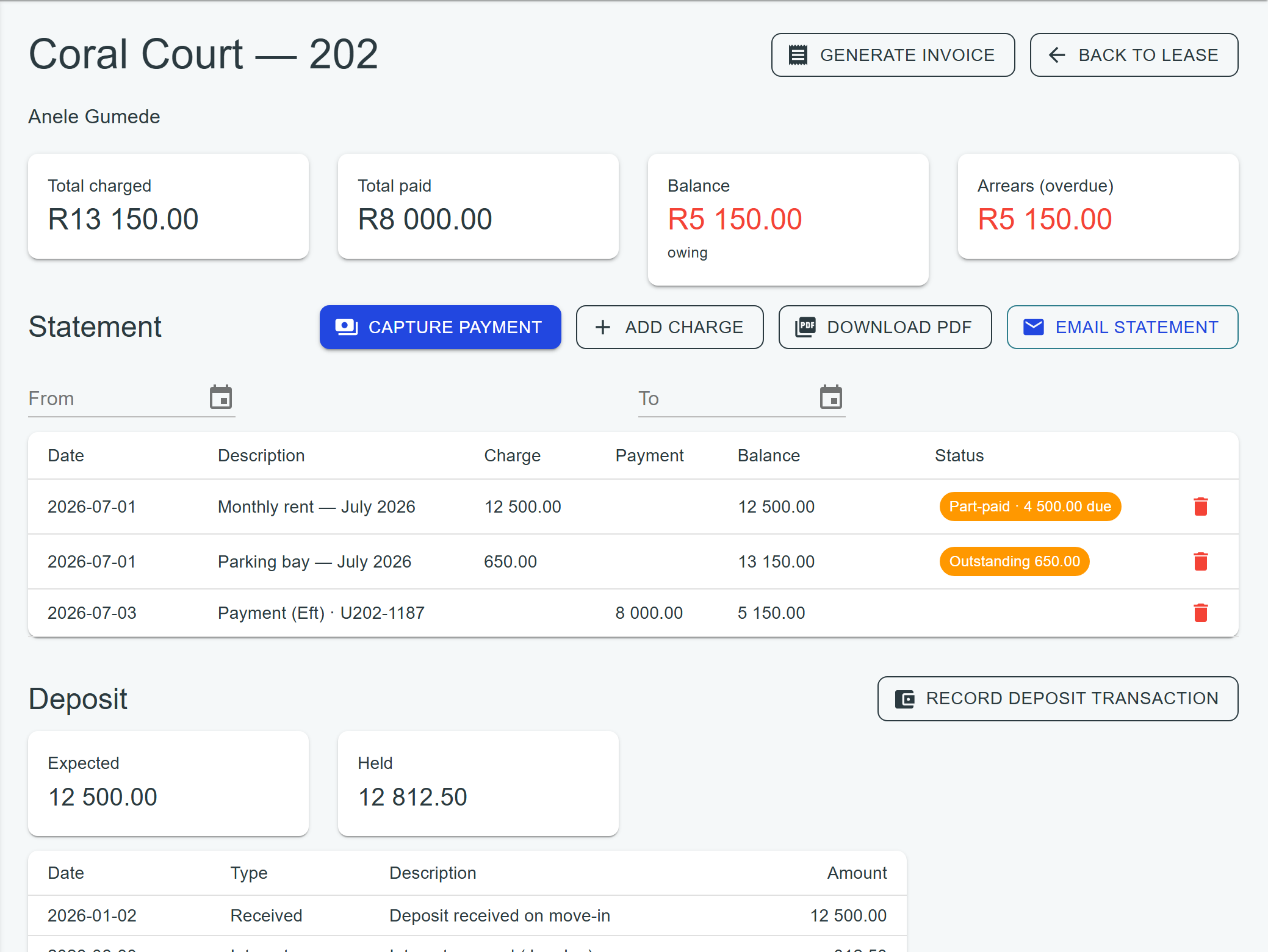Screen dimensions: 1268x952
Task: Click the deposit Type column header
Action: (x=249, y=873)
